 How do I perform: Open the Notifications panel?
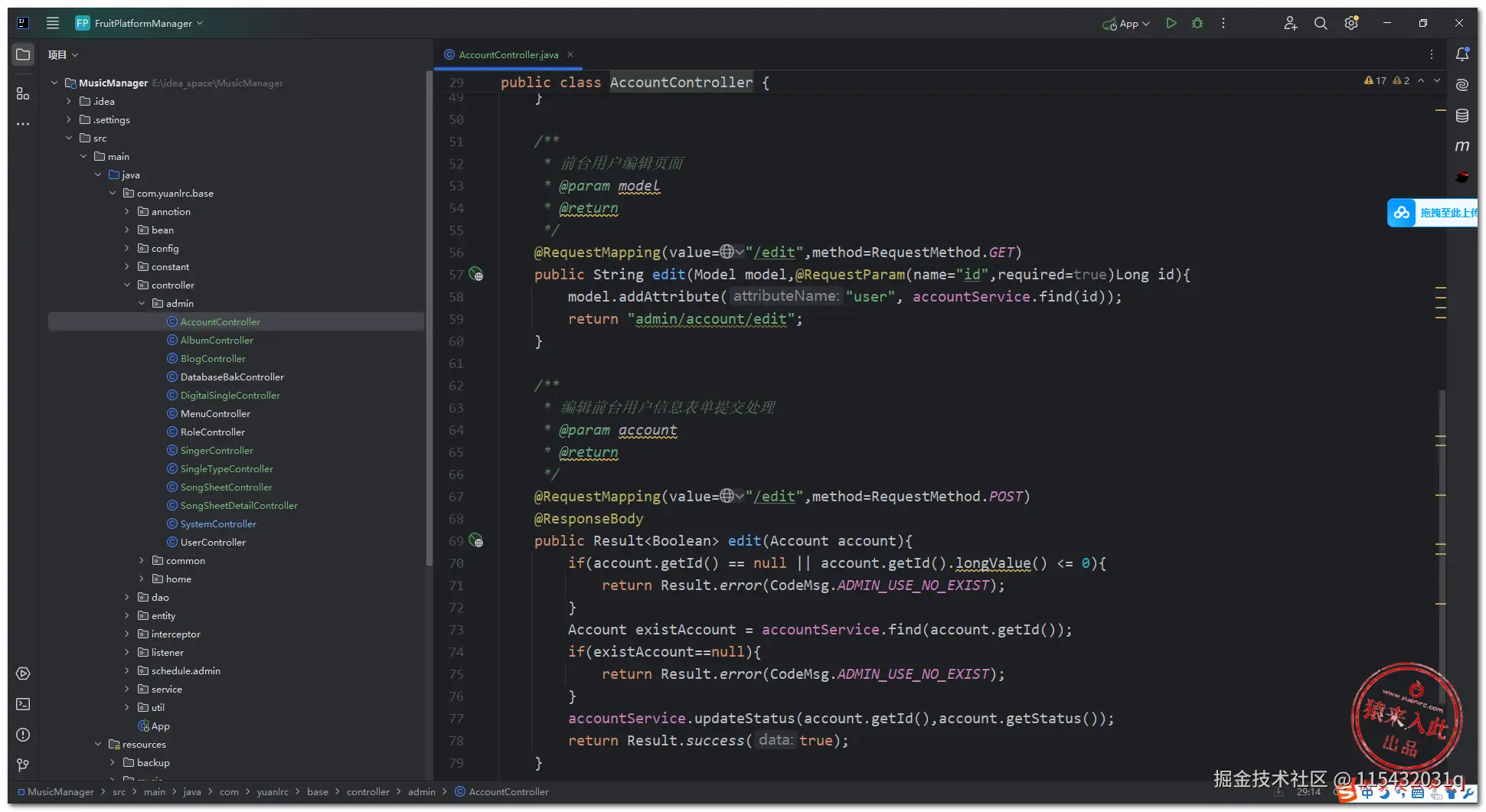coord(1462,54)
